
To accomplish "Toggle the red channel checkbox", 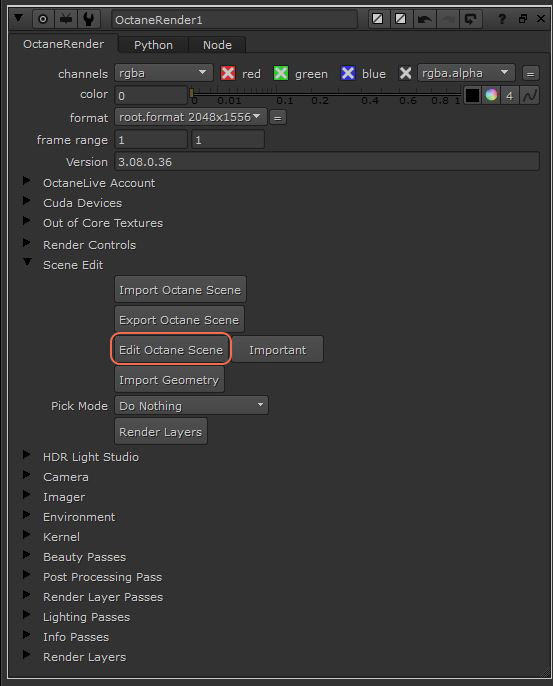I will (228, 73).
